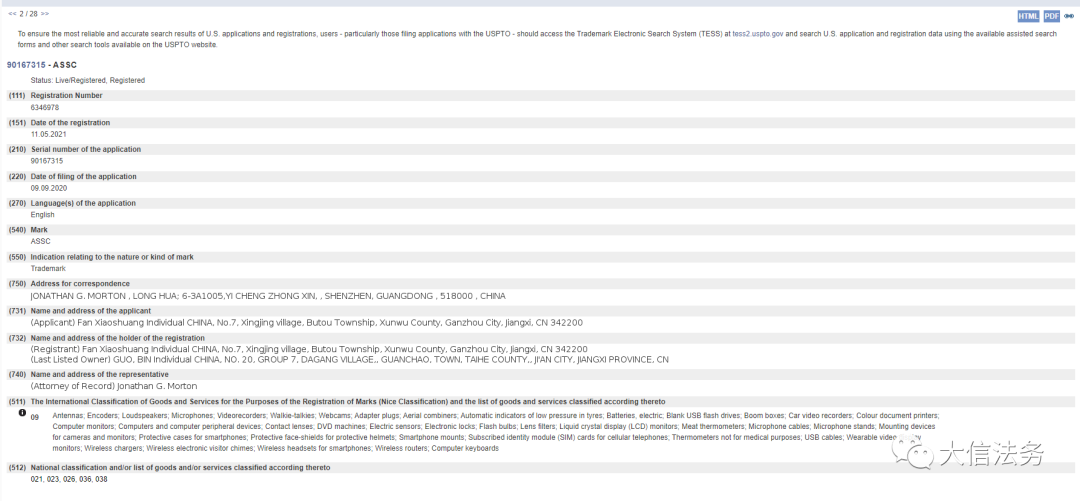
Task: Download the record as PDF
Action: point(1052,17)
